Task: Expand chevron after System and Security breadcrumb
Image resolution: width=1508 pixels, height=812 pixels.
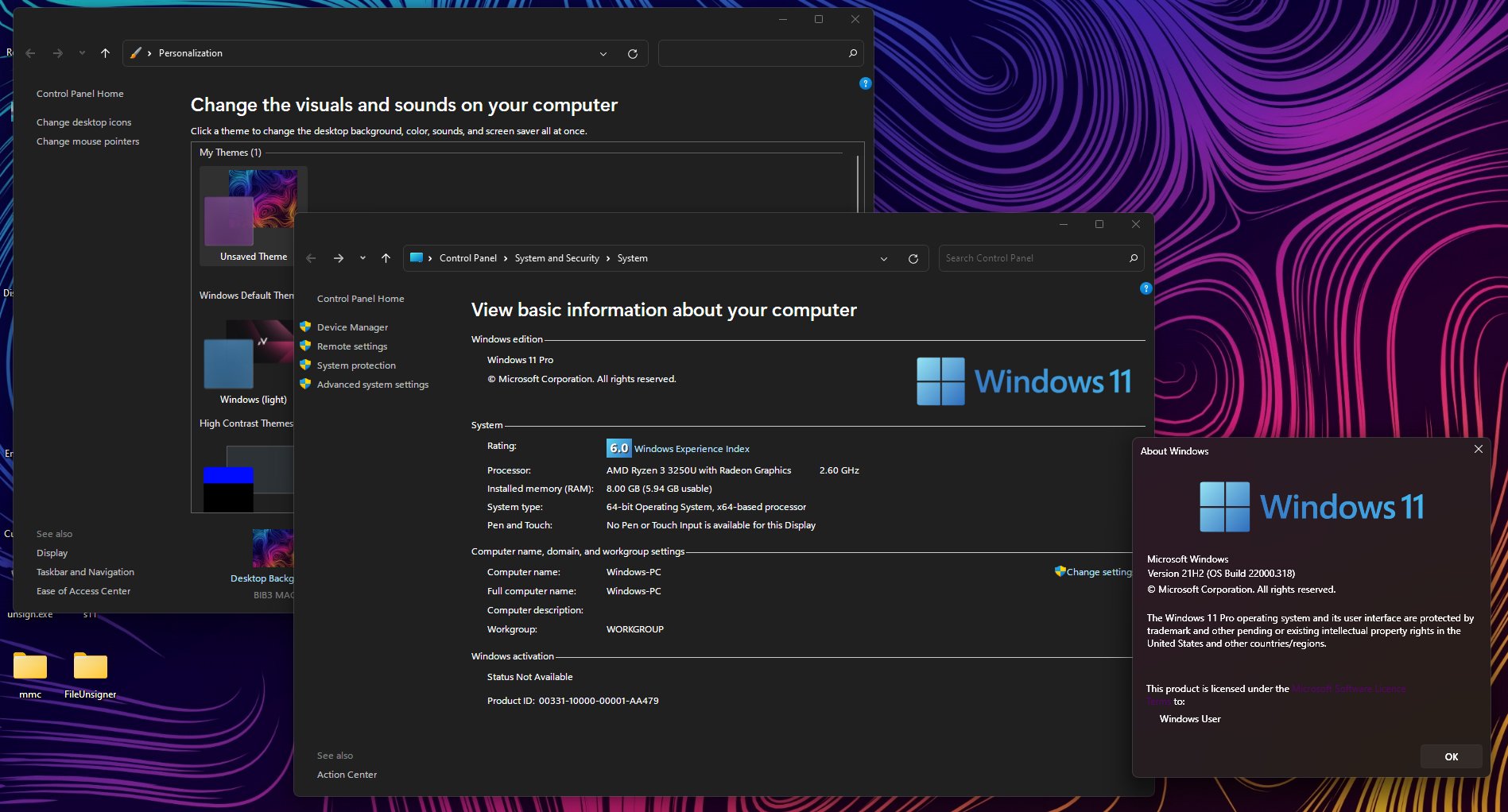Action: [608, 258]
